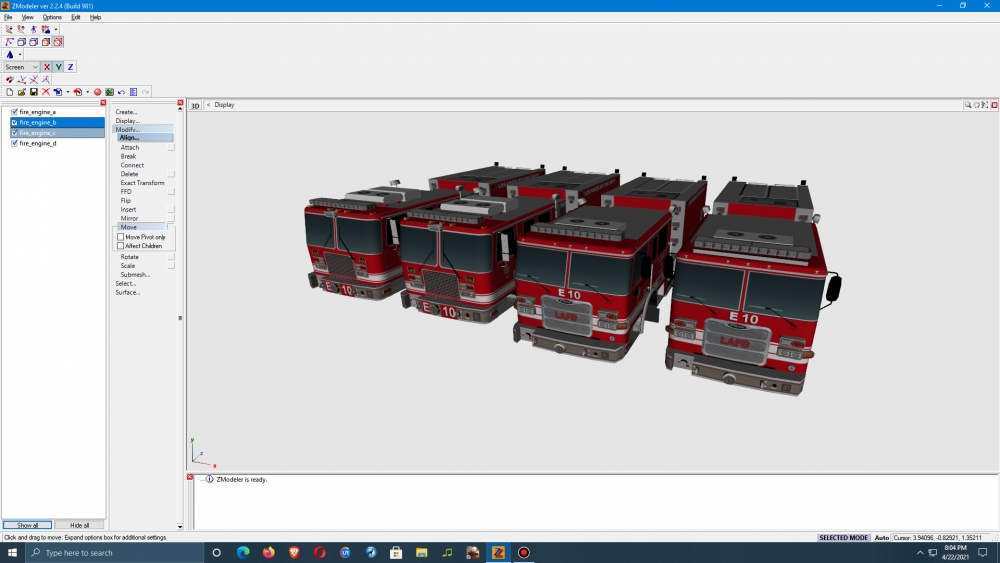Click the third selection tool icon in top row

33,29
